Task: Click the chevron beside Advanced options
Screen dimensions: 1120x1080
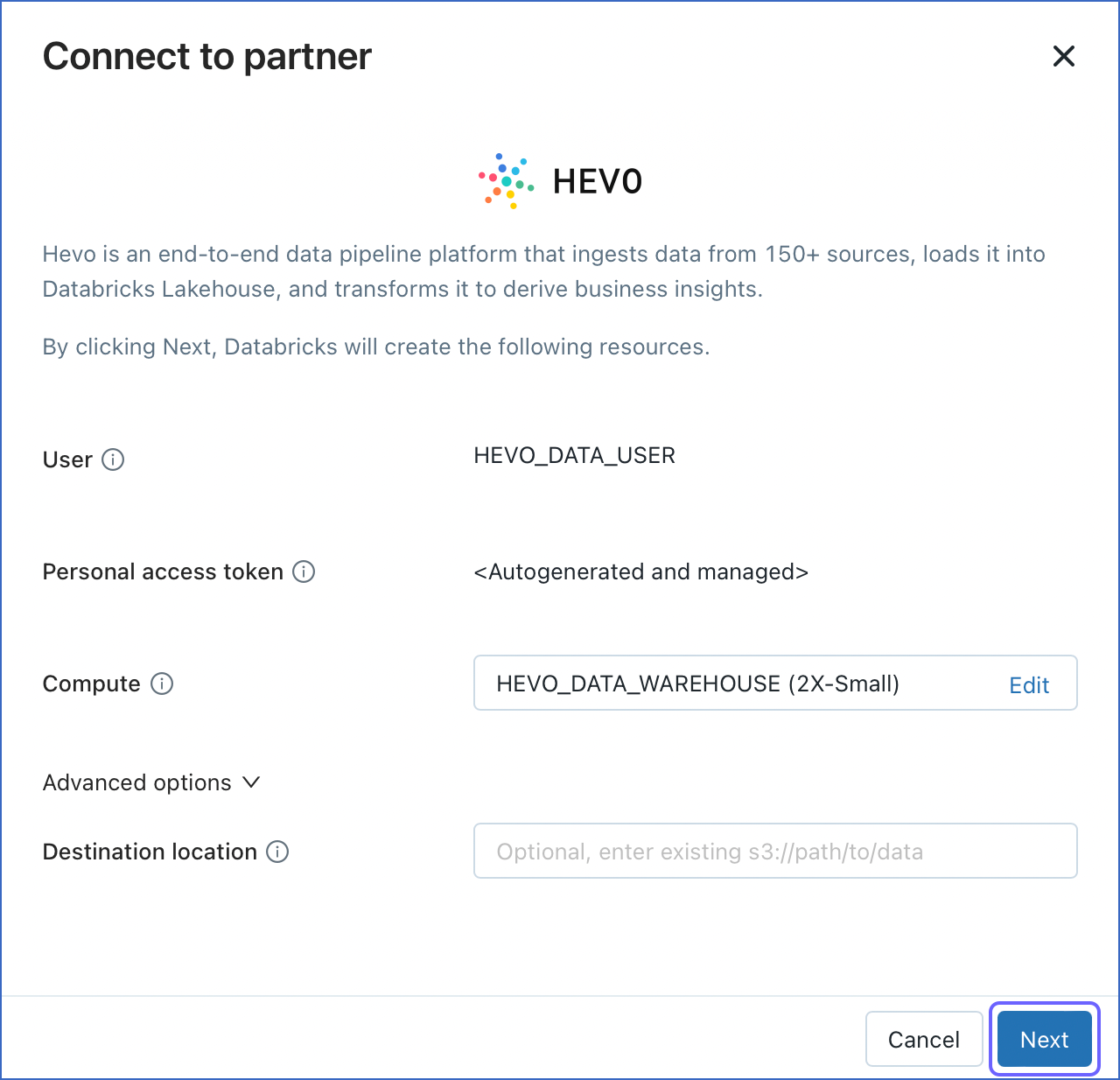Action: 252,783
